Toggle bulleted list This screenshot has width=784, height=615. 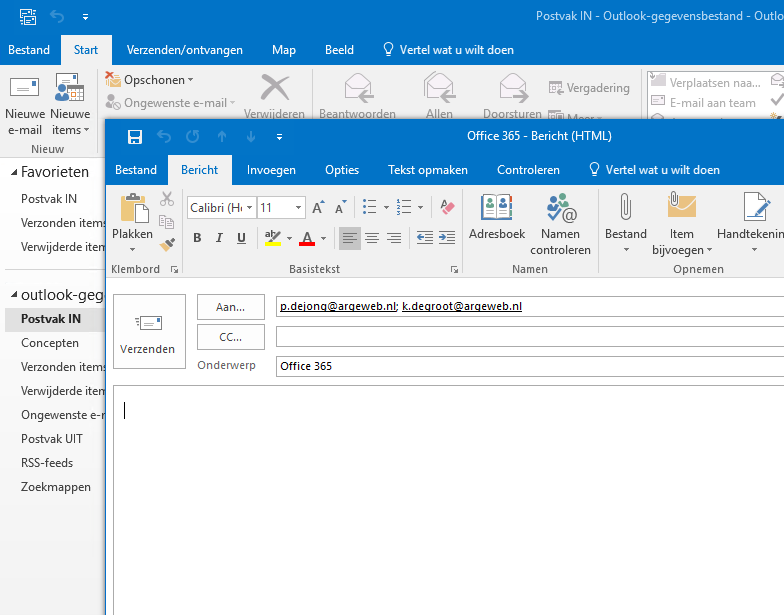tap(370, 207)
